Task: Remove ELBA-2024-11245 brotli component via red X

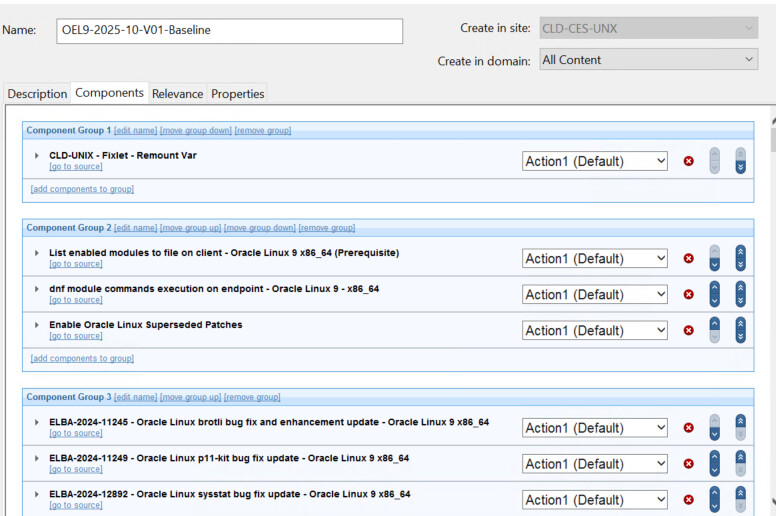Action: 688,428
